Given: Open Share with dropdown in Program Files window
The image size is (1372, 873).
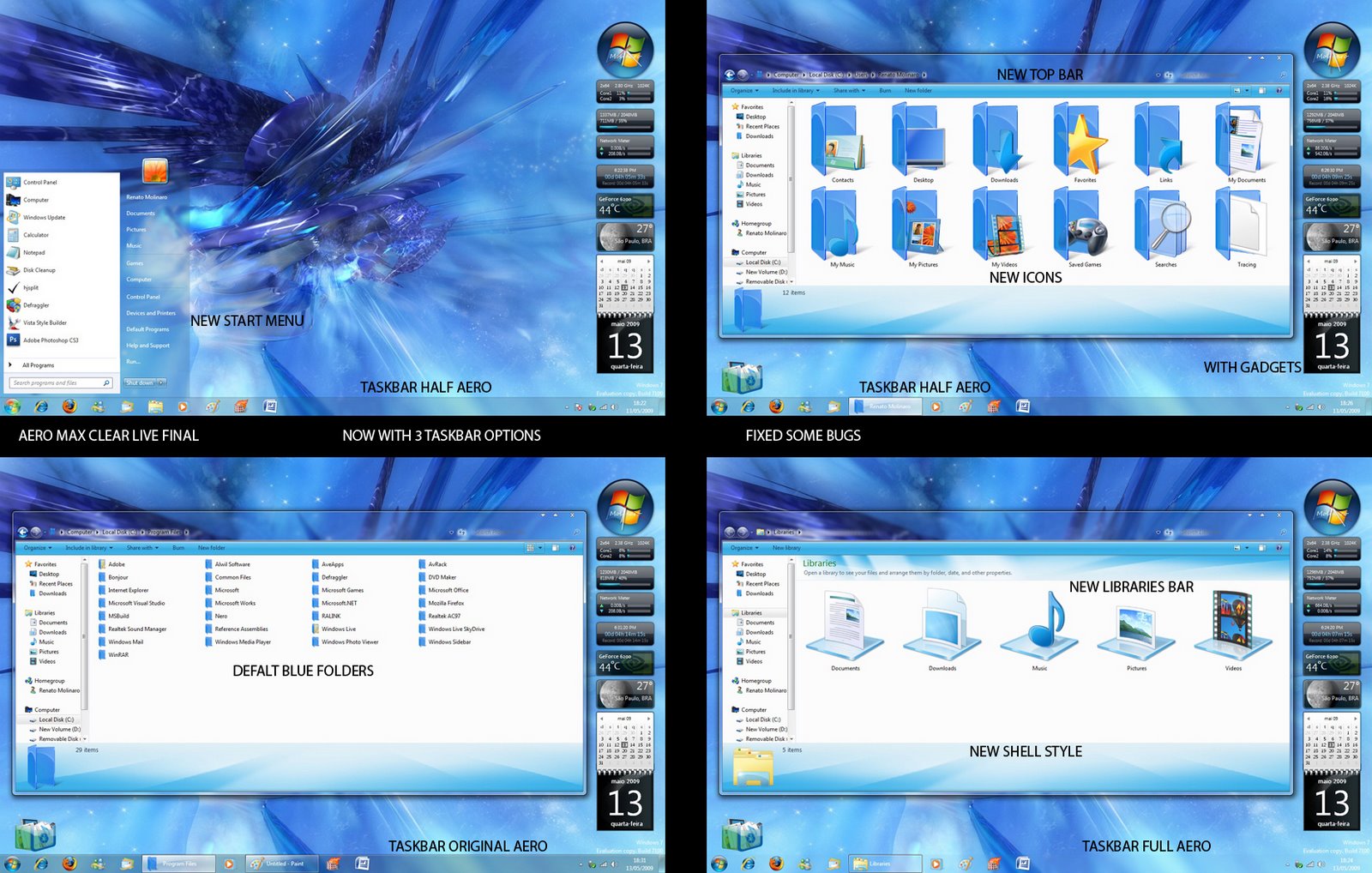Looking at the screenshot, I should (142, 548).
